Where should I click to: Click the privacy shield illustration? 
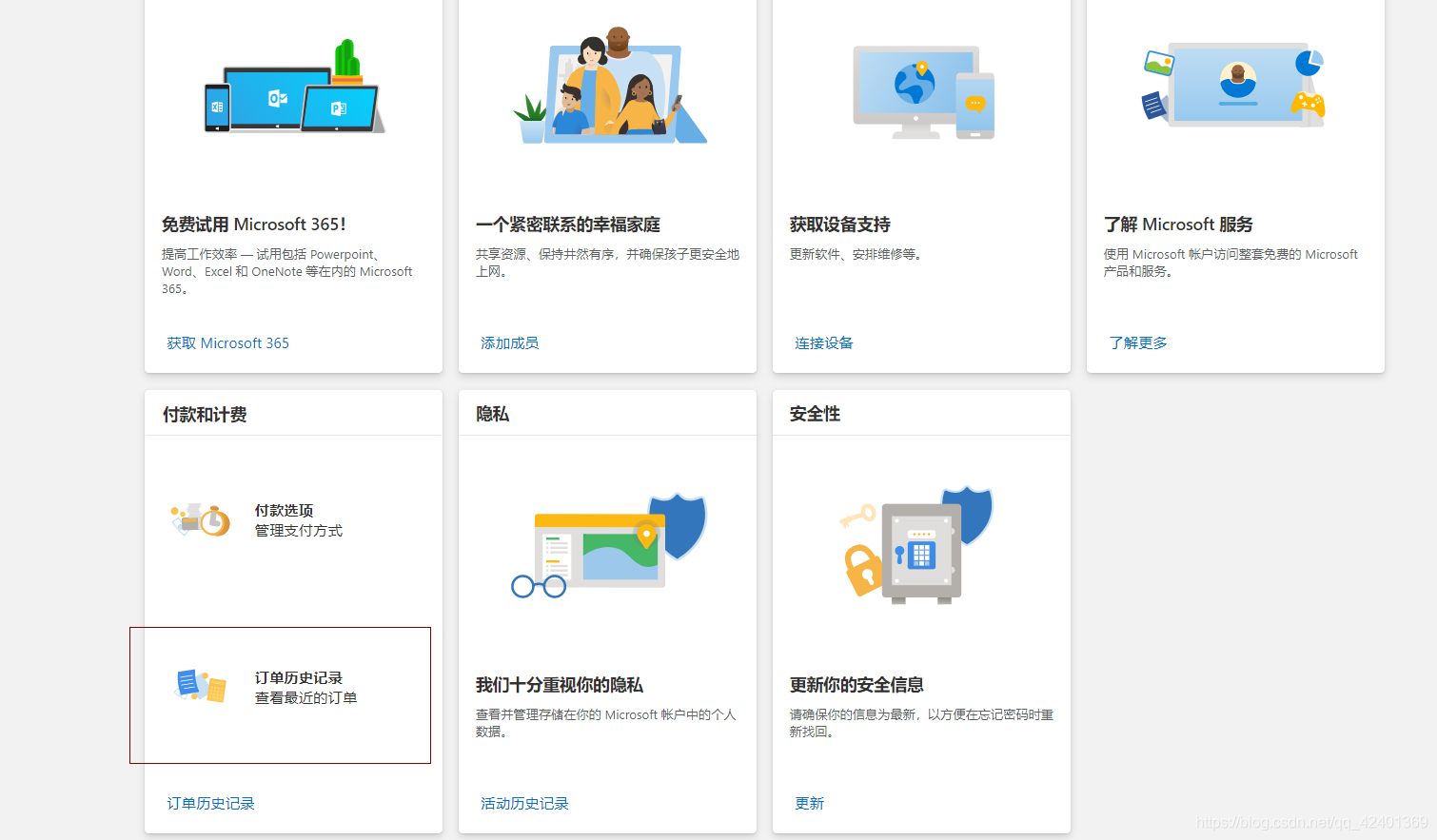pyautogui.click(x=609, y=545)
